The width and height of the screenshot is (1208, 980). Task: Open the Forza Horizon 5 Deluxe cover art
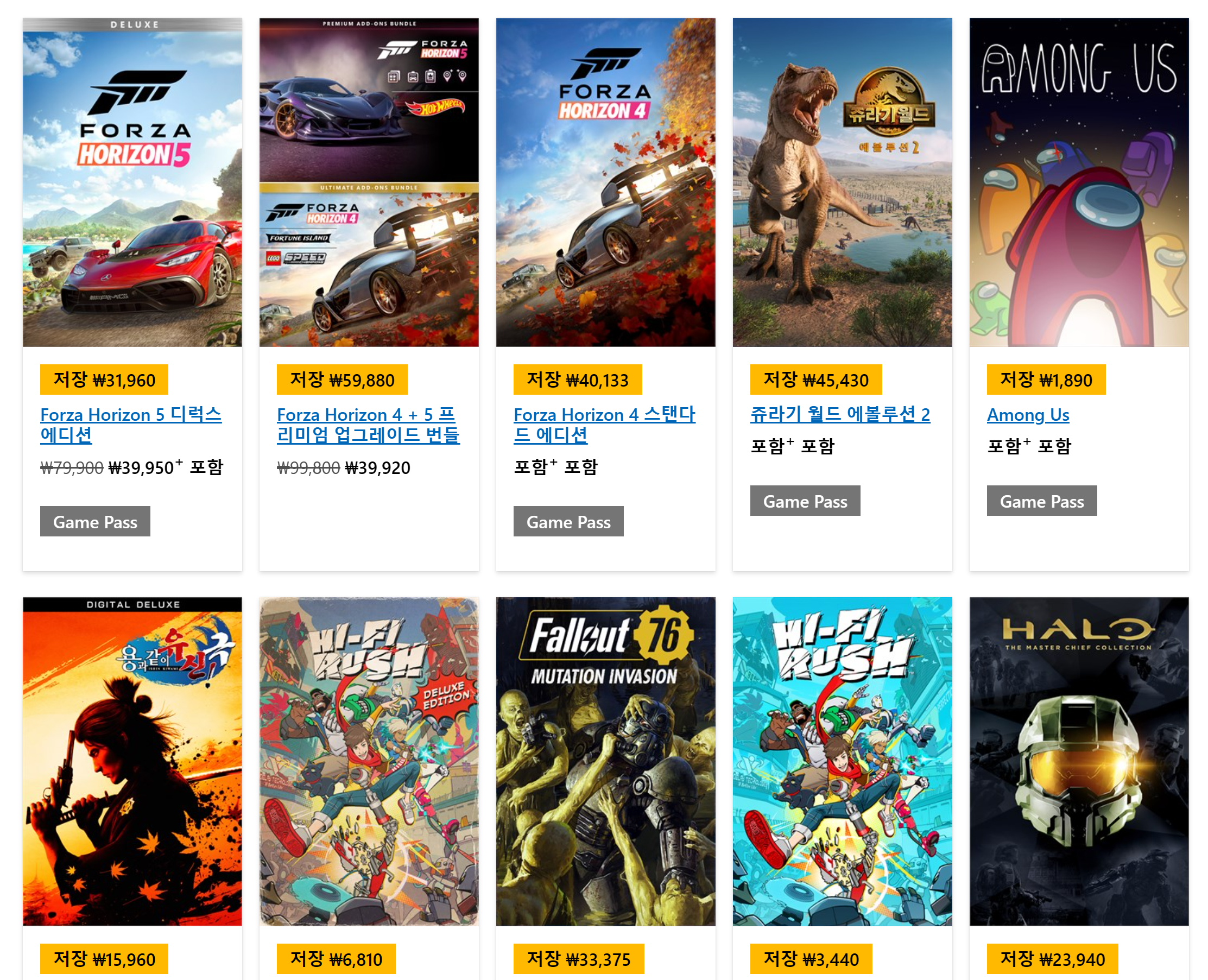pos(132,182)
